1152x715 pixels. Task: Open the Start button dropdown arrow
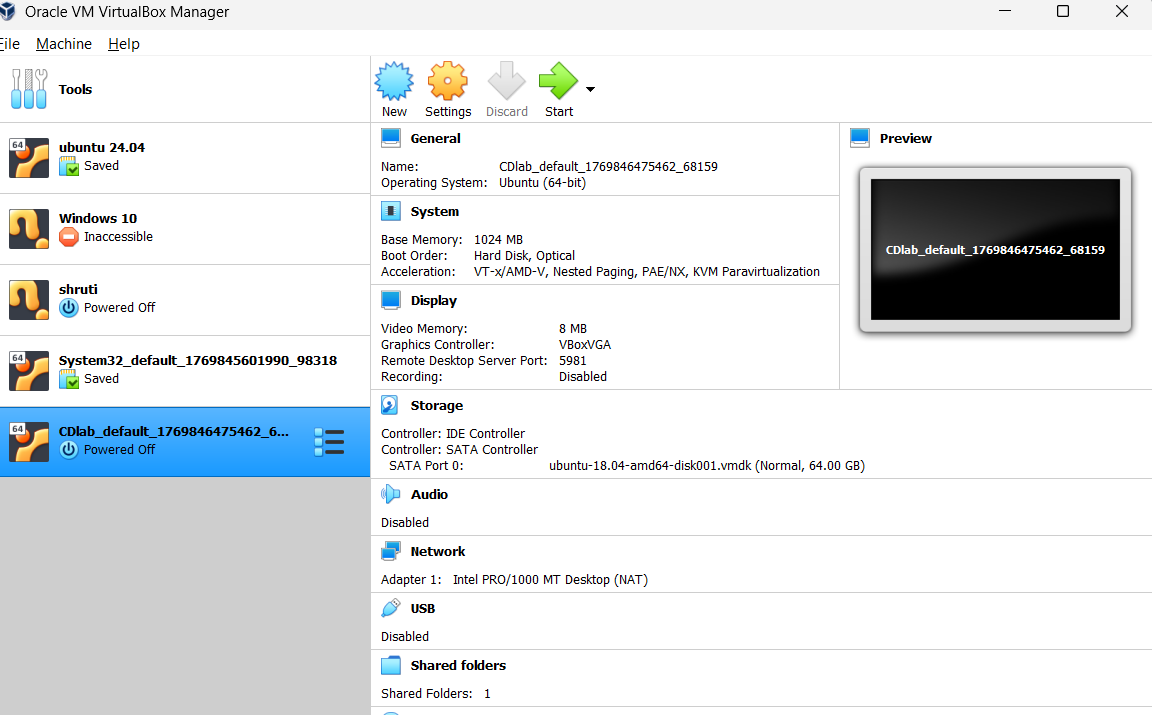coord(590,88)
